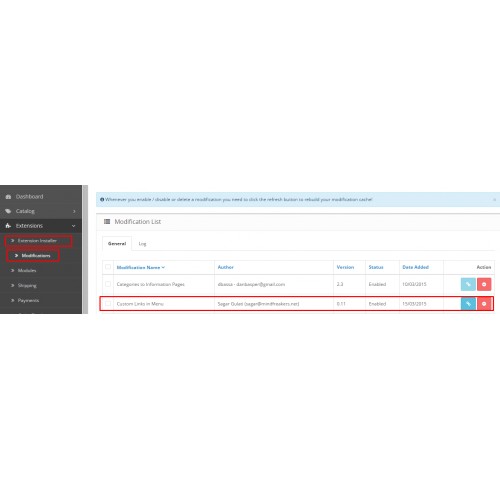Sort by the Date Added column
This screenshot has height=500, width=500.
tap(415, 267)
